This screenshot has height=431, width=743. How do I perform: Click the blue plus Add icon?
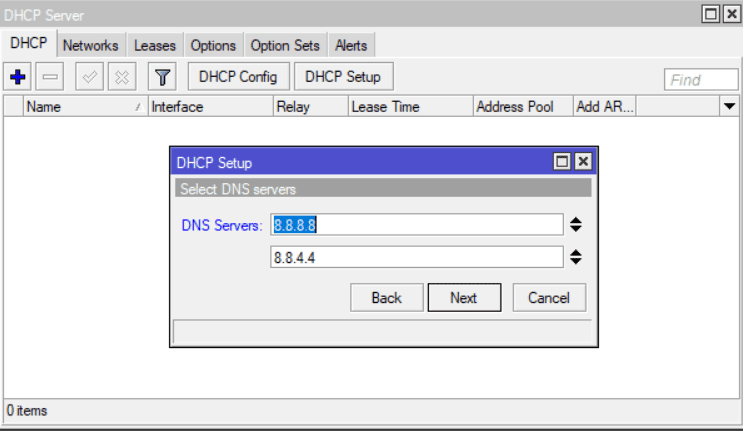17,76
